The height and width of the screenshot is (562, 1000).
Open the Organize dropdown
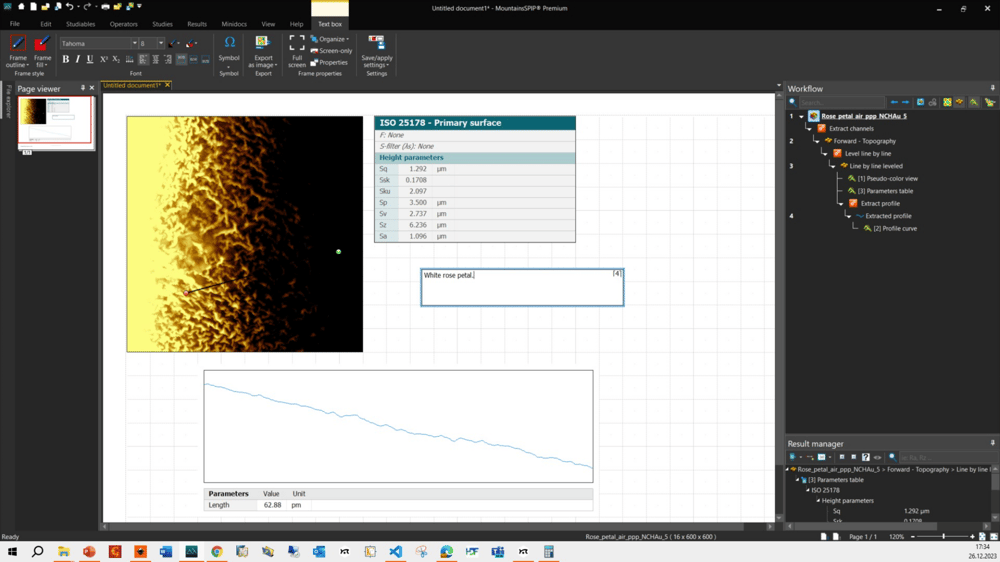pos(330,39)
